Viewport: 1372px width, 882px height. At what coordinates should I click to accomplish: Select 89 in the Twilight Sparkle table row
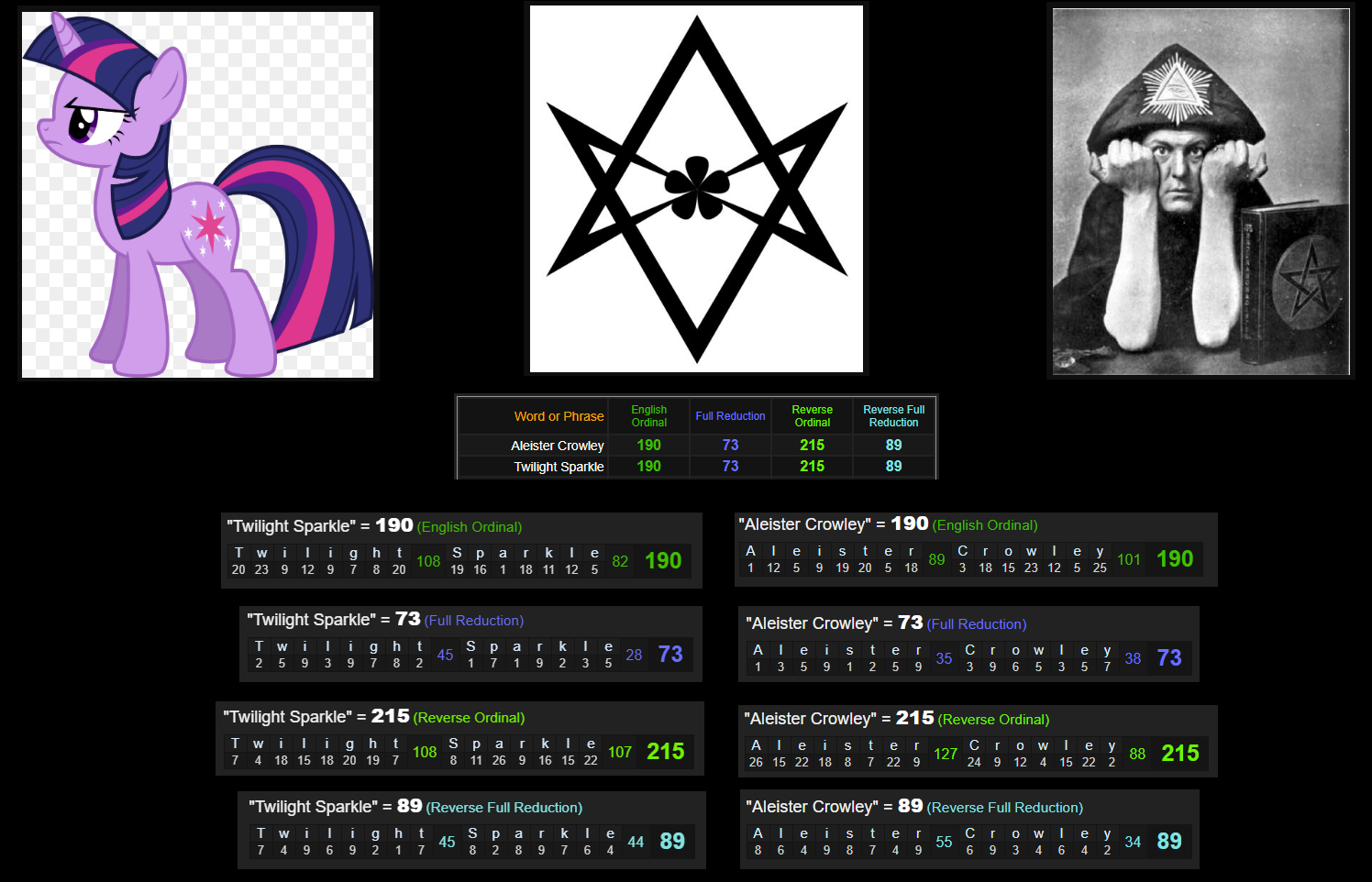coord(894,466)
